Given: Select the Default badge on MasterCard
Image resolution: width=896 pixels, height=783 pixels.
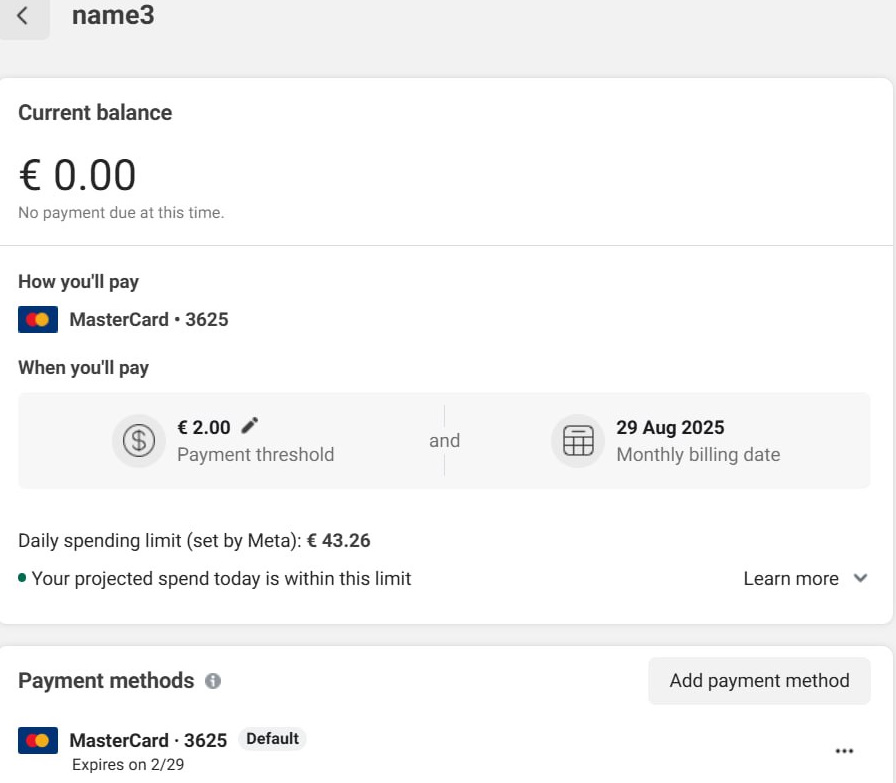Looking at the screenshot, I should tap(272, 739).
